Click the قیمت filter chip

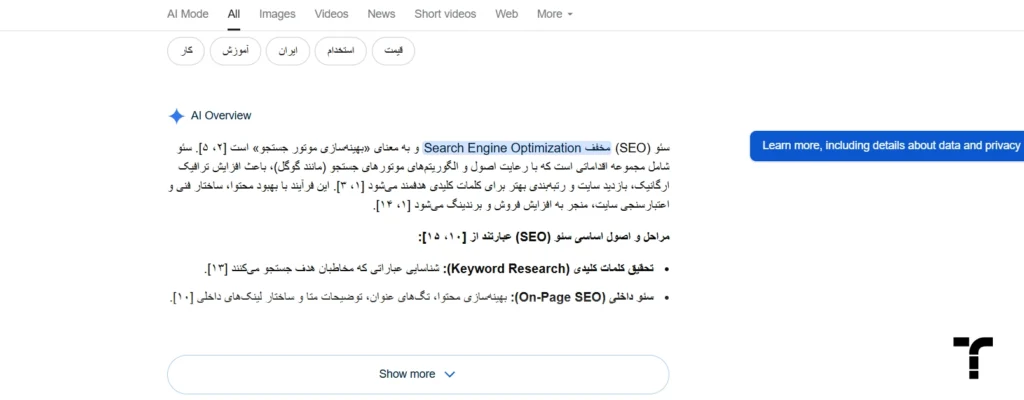(393, 52)
